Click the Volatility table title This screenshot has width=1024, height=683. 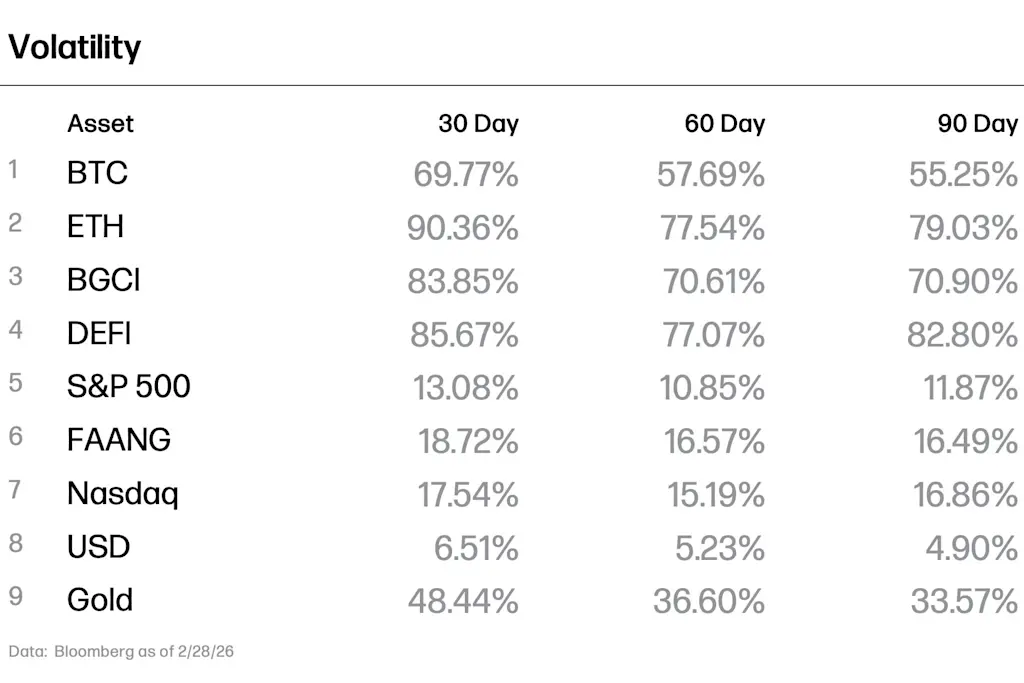point(74,47)
